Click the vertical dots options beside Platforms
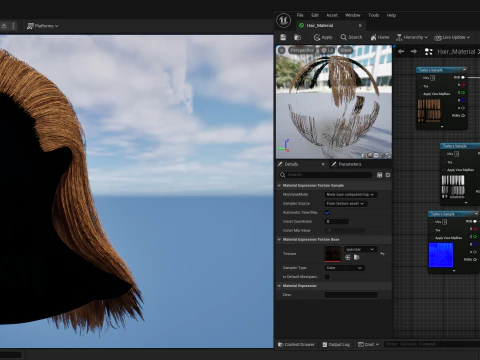Screen dimensions: 480x360 pyautogui.click(x=13, y=26)
